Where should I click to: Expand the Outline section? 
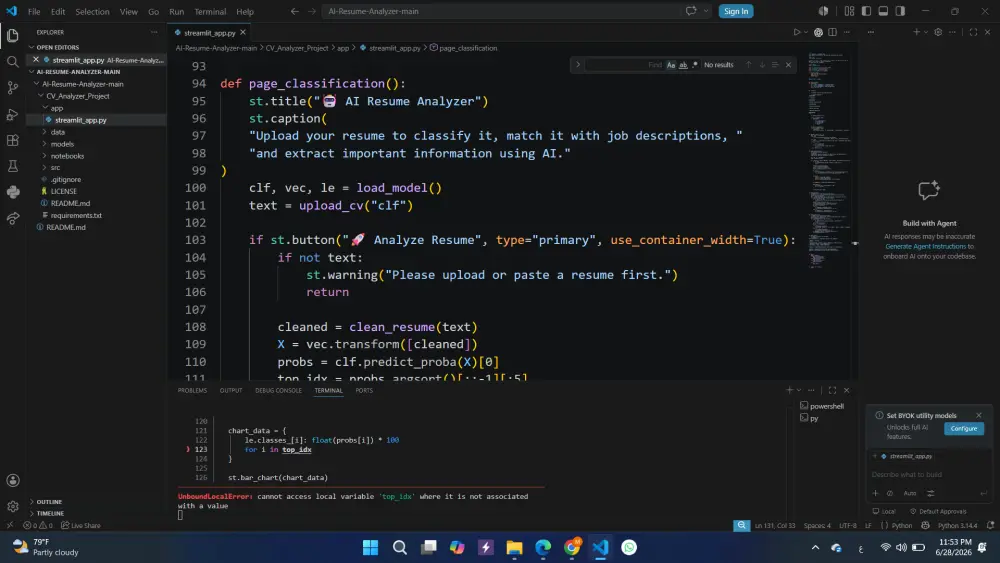pos(48,502)
